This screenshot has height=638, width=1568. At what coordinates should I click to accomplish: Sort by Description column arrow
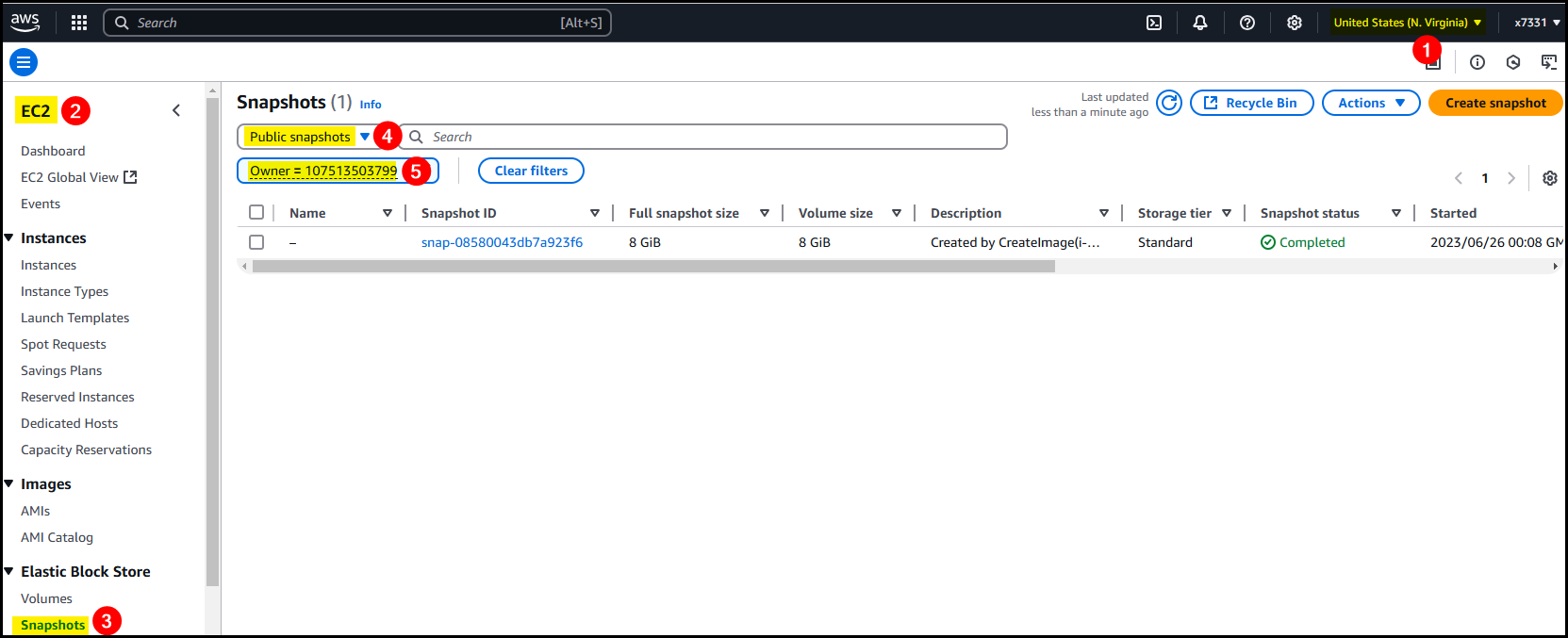pyautogui.click(x=1104, y=213)
